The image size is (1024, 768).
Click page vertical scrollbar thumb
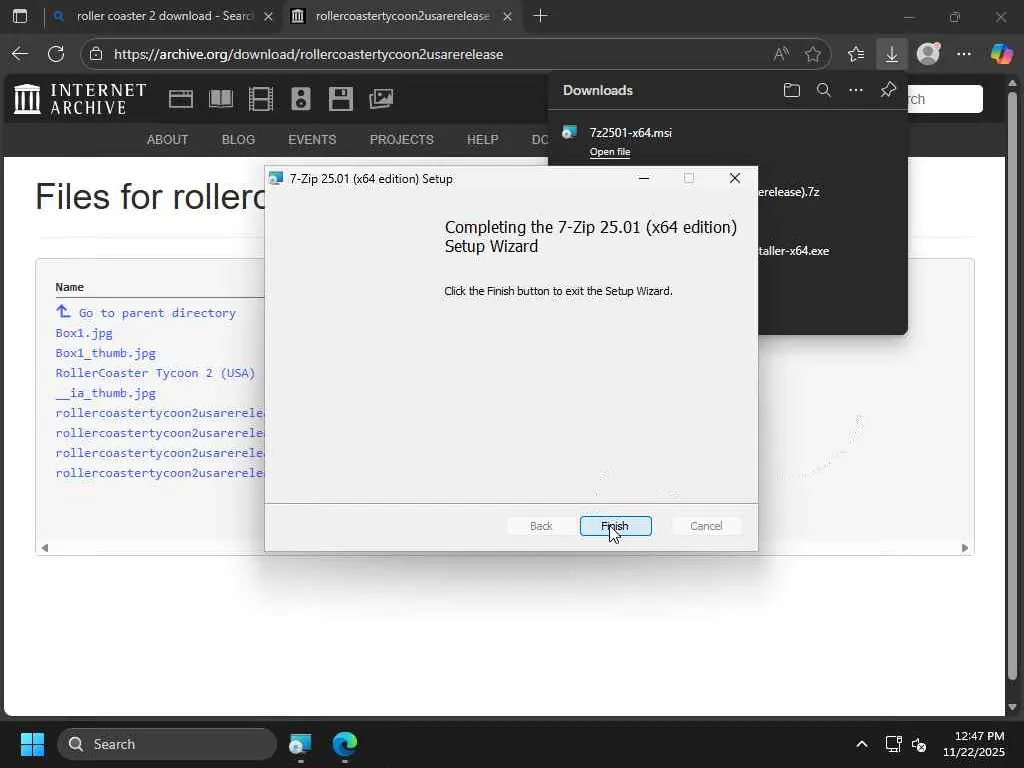point(1012,385)
